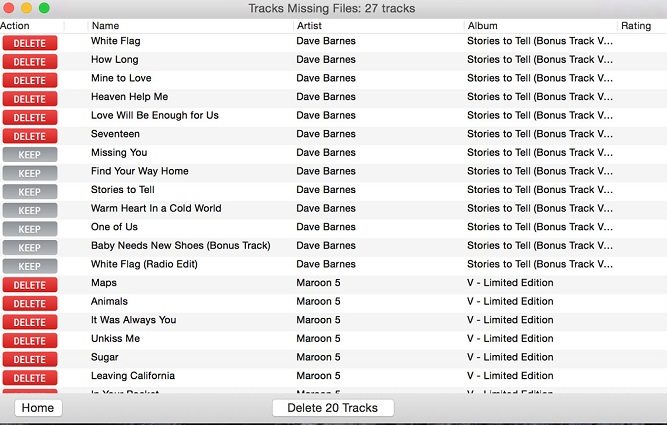Image resolution: width=667 pixels, height=425 pixels.
Task: Toggle KEEP for White Flag (Radio Edit)
Action: (x=30, y=267)
